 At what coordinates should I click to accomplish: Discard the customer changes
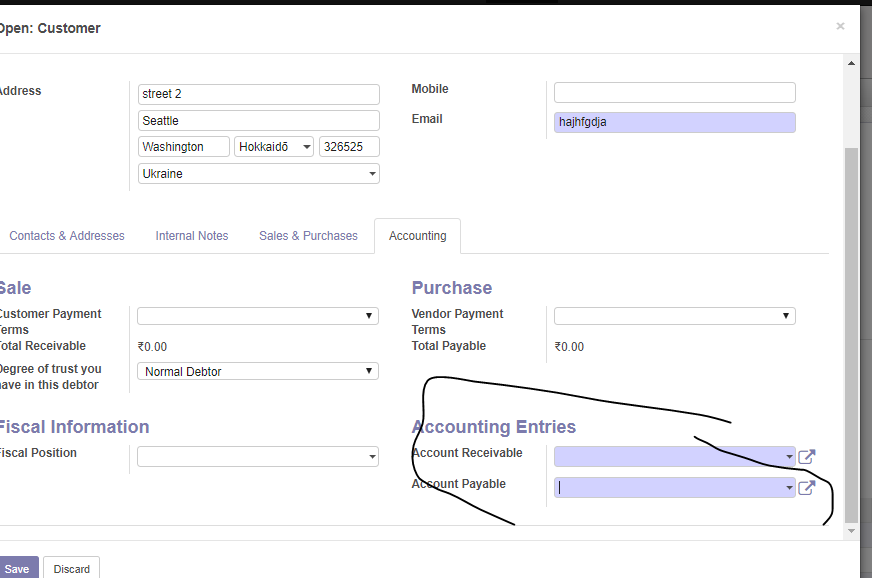[72, 569]
